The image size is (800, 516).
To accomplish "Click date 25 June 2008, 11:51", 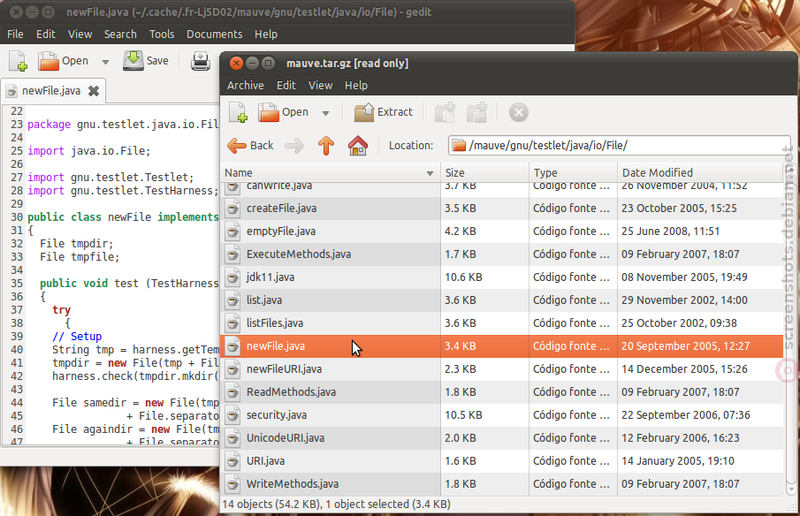I will tap(670, 231).
